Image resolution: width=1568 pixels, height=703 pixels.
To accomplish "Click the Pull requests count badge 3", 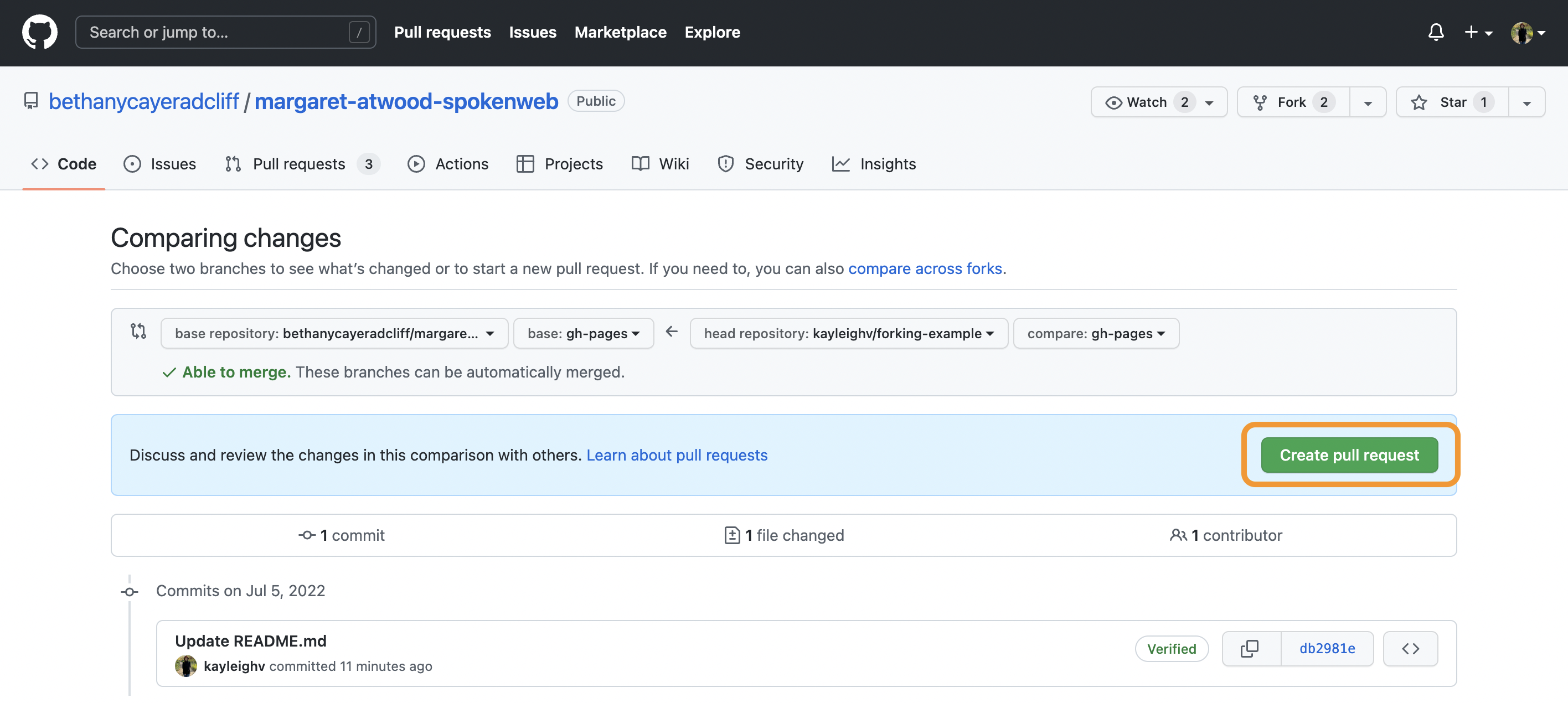I will pos(368,164).
